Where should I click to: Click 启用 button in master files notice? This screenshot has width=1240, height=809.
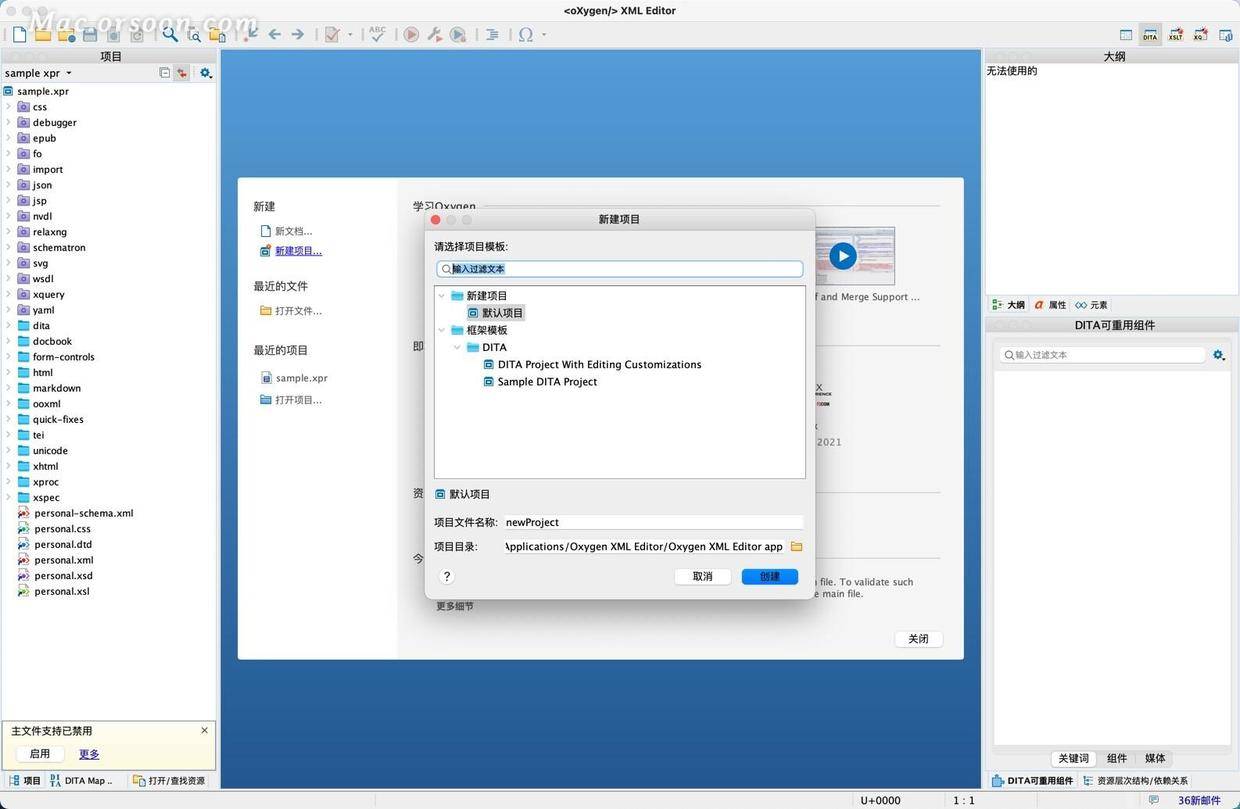[40, 754]
